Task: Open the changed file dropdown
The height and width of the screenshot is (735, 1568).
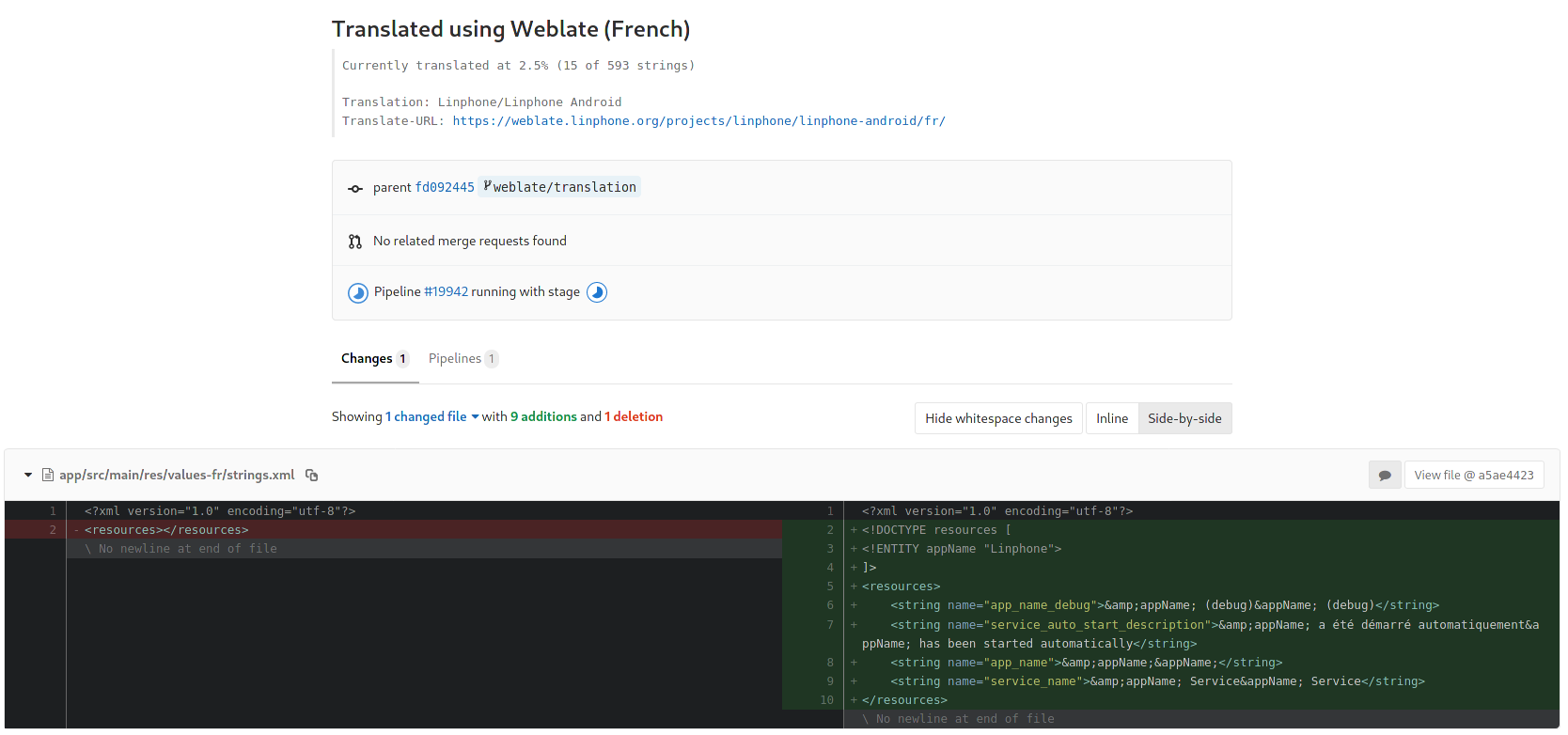Action: [432, 416]
